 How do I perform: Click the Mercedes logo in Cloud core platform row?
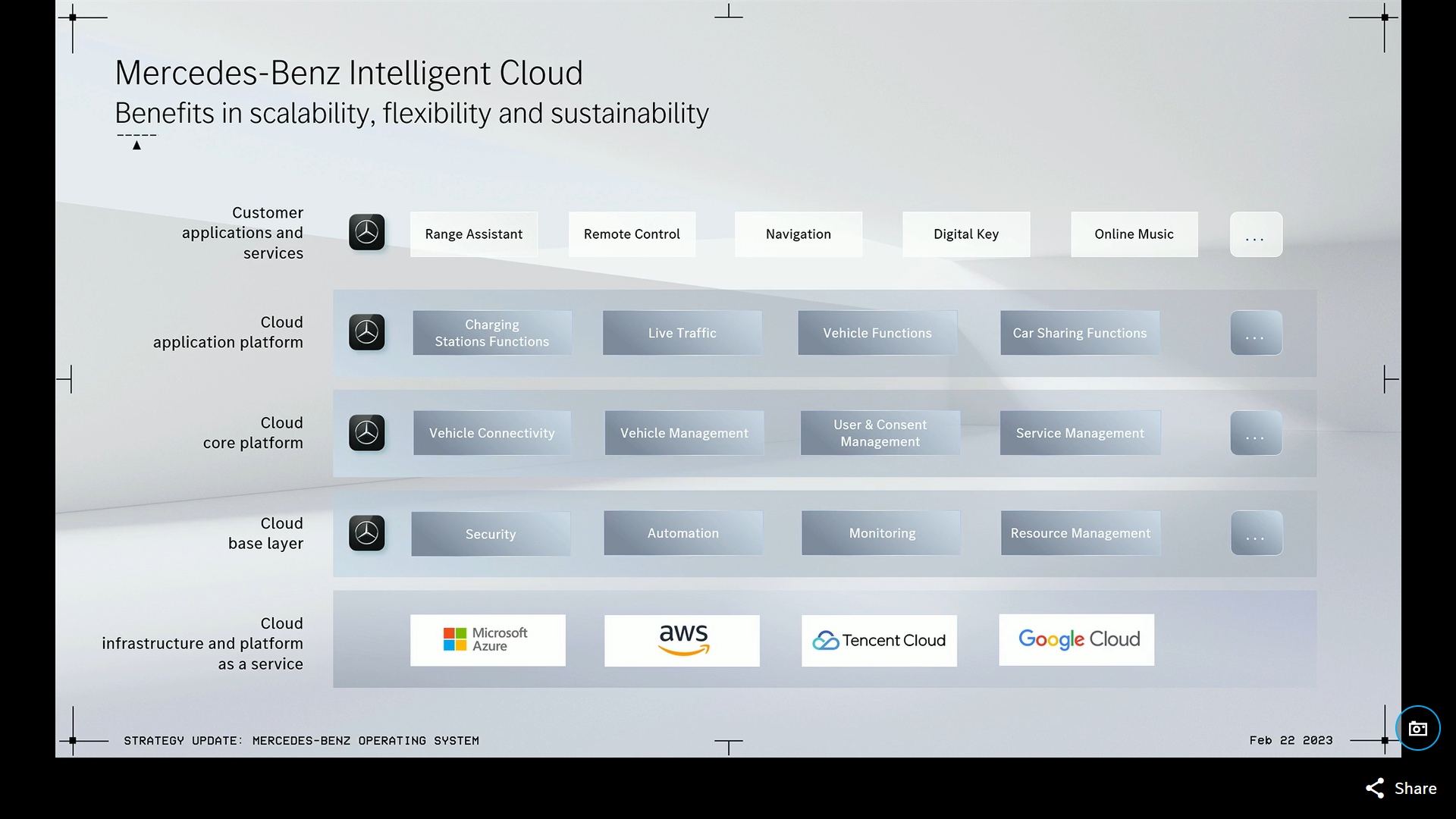(367, 433)
